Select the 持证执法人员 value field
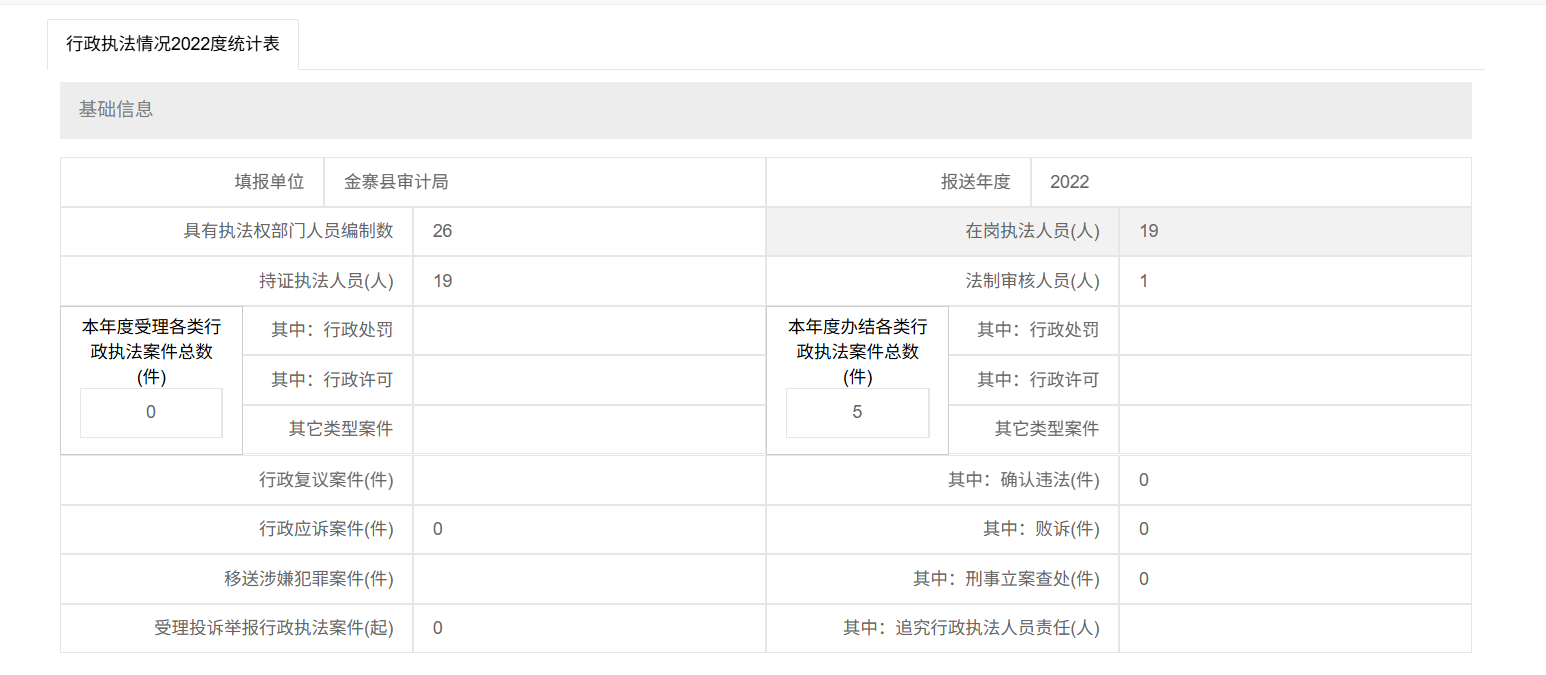Viewport: 1546px width, 675px height. pos(588,281)
